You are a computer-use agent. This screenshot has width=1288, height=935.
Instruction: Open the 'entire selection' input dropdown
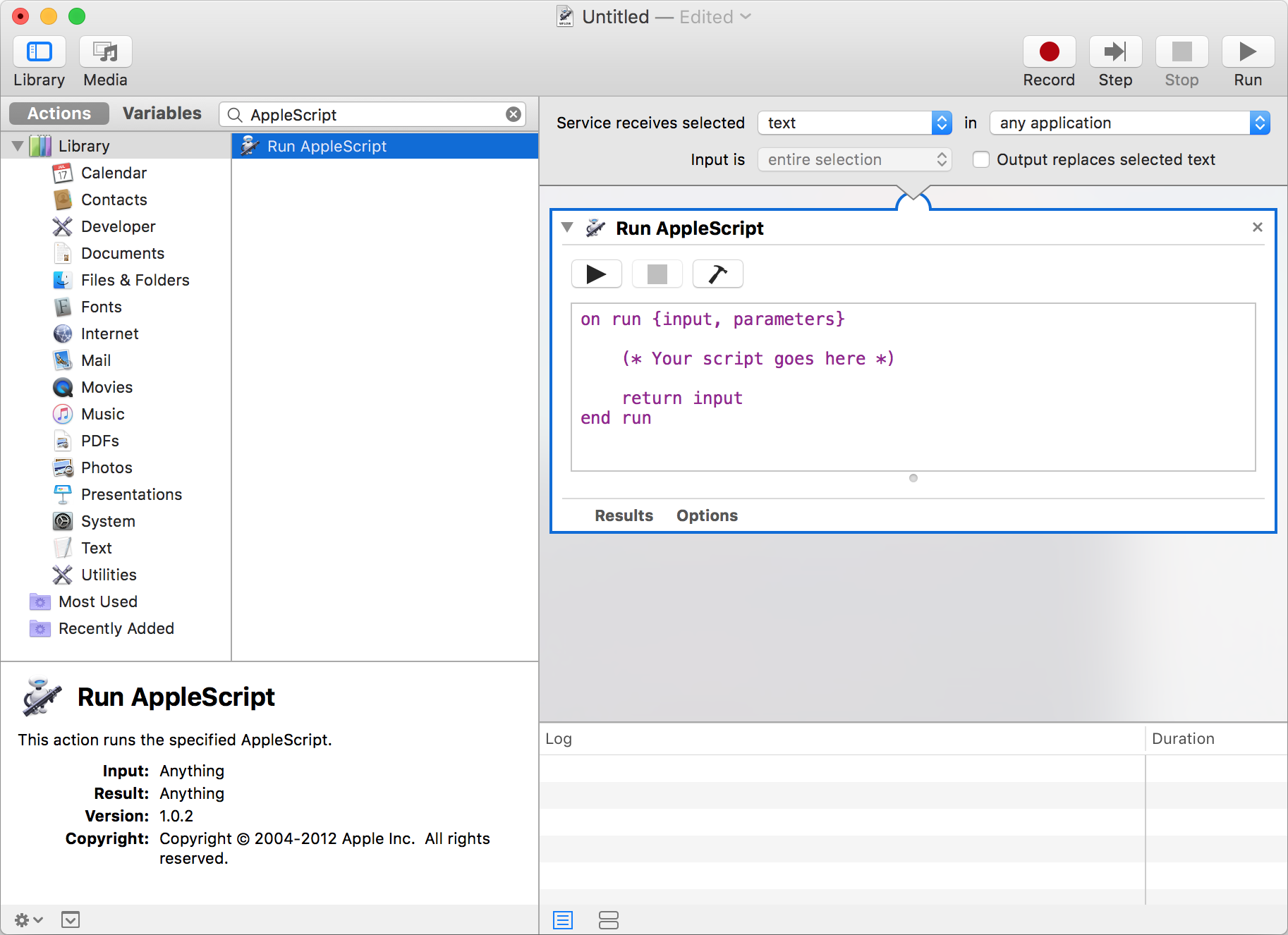855,159
